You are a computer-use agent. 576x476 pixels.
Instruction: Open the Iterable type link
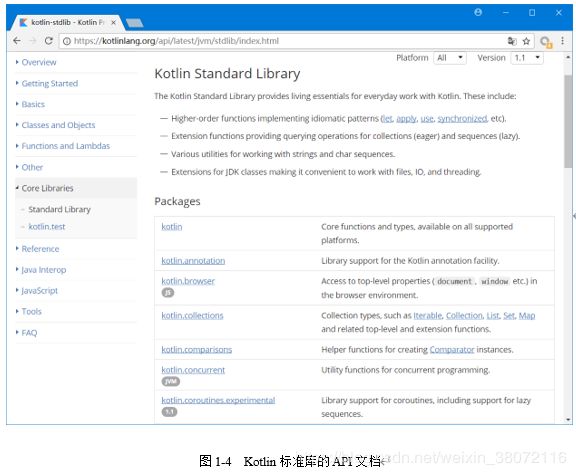(x=428, y=316)
